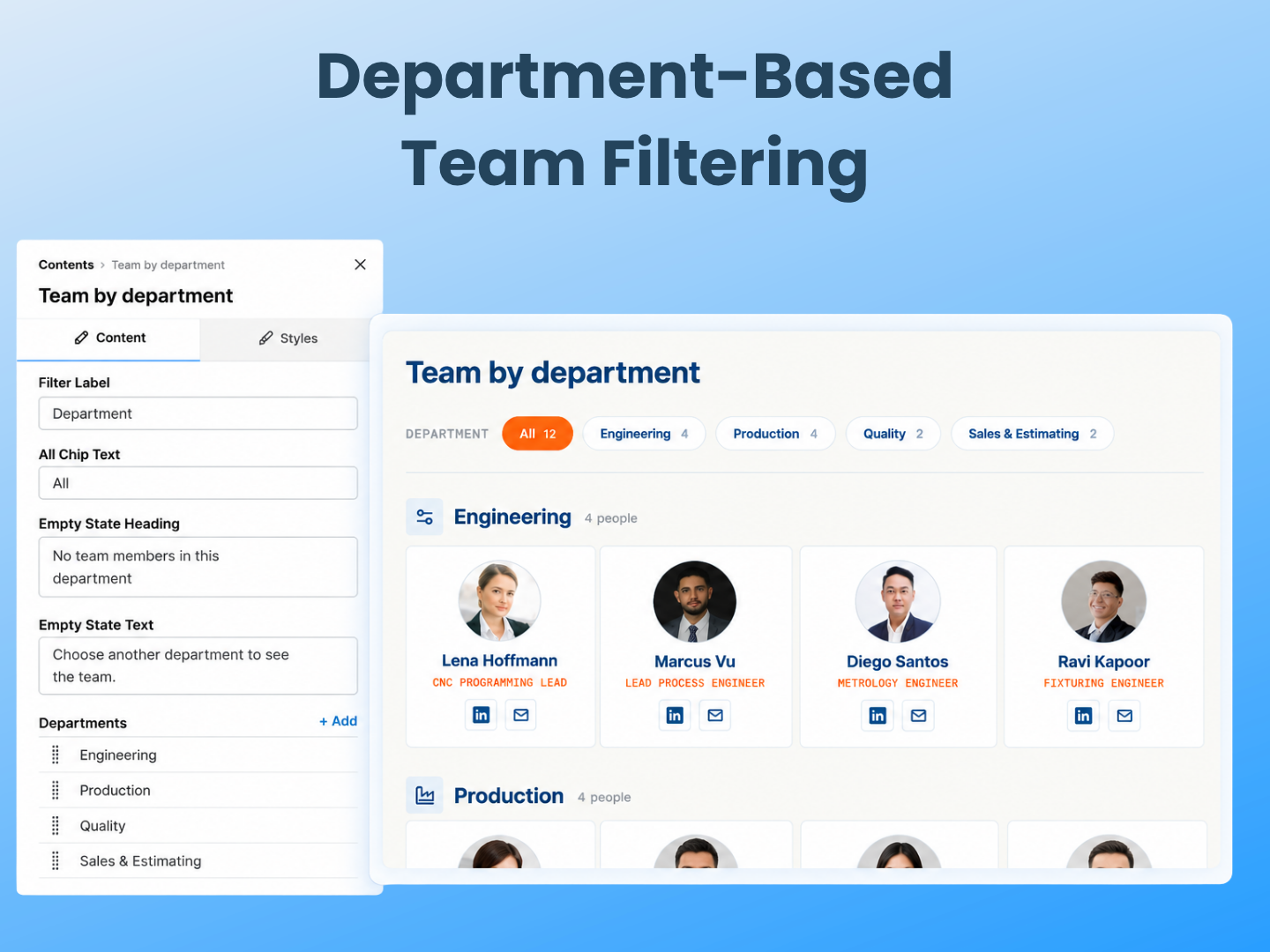Image resolution: width=1270 pixels, height=952 pixels.
Task: Filter team by Quality chip
Action: (893, 434)
